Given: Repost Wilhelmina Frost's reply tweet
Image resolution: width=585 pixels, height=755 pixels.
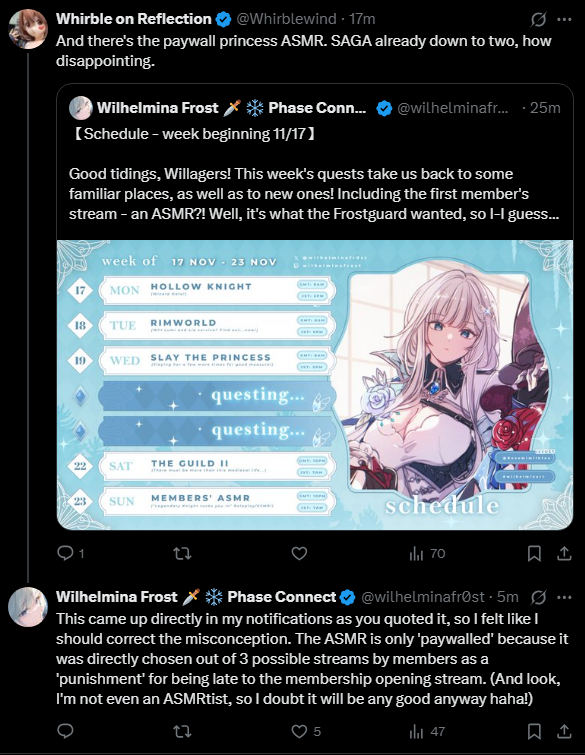Looking at the screenshot, I should coord(182,732).
